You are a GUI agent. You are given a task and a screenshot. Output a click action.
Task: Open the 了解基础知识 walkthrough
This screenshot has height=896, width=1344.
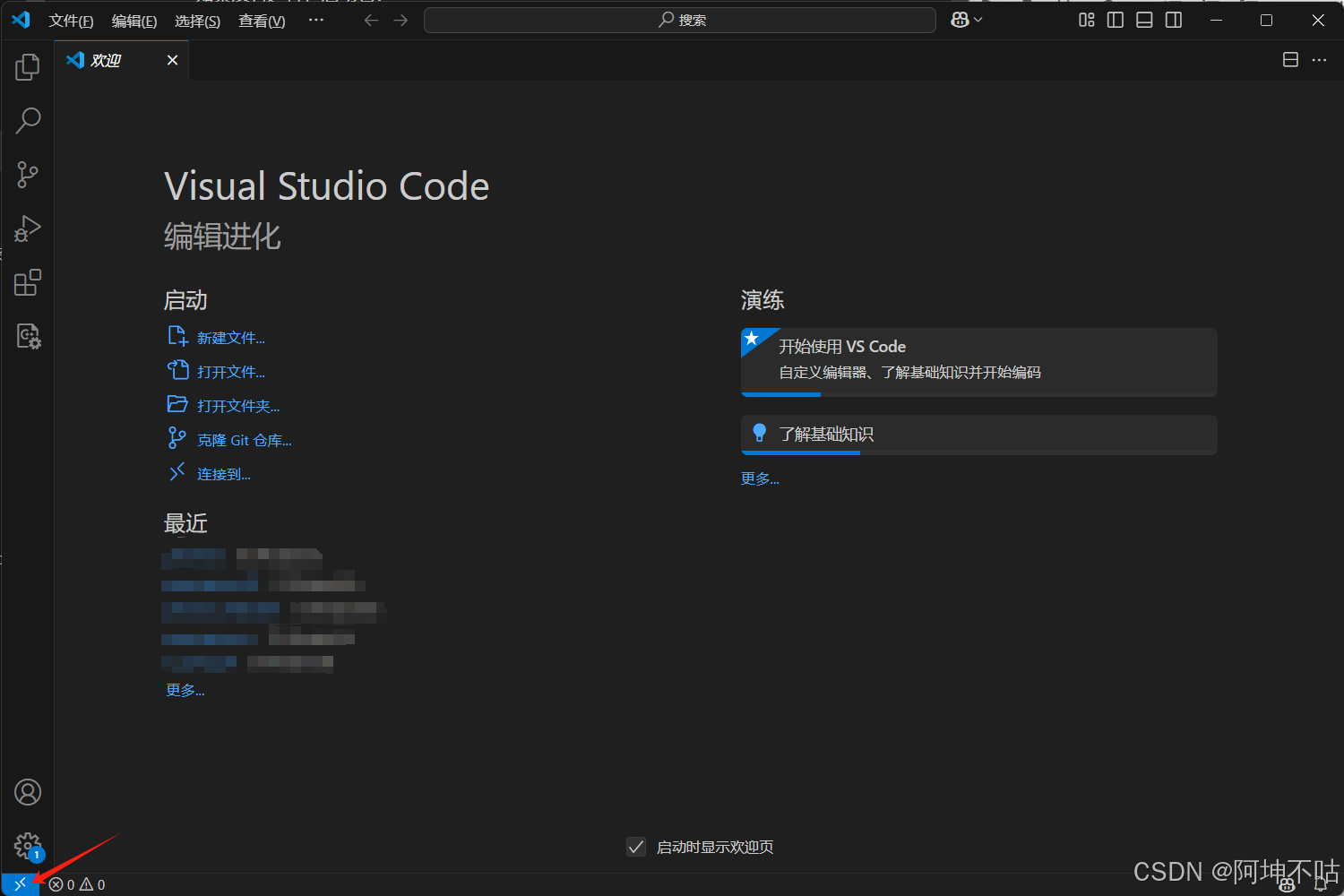pyautogui.click(x=979, y=435)
